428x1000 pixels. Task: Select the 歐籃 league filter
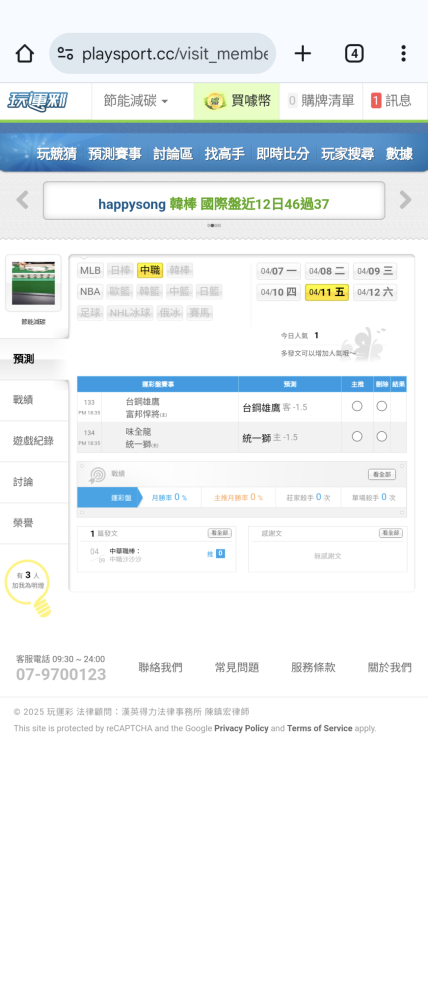(x=120, y=291)
